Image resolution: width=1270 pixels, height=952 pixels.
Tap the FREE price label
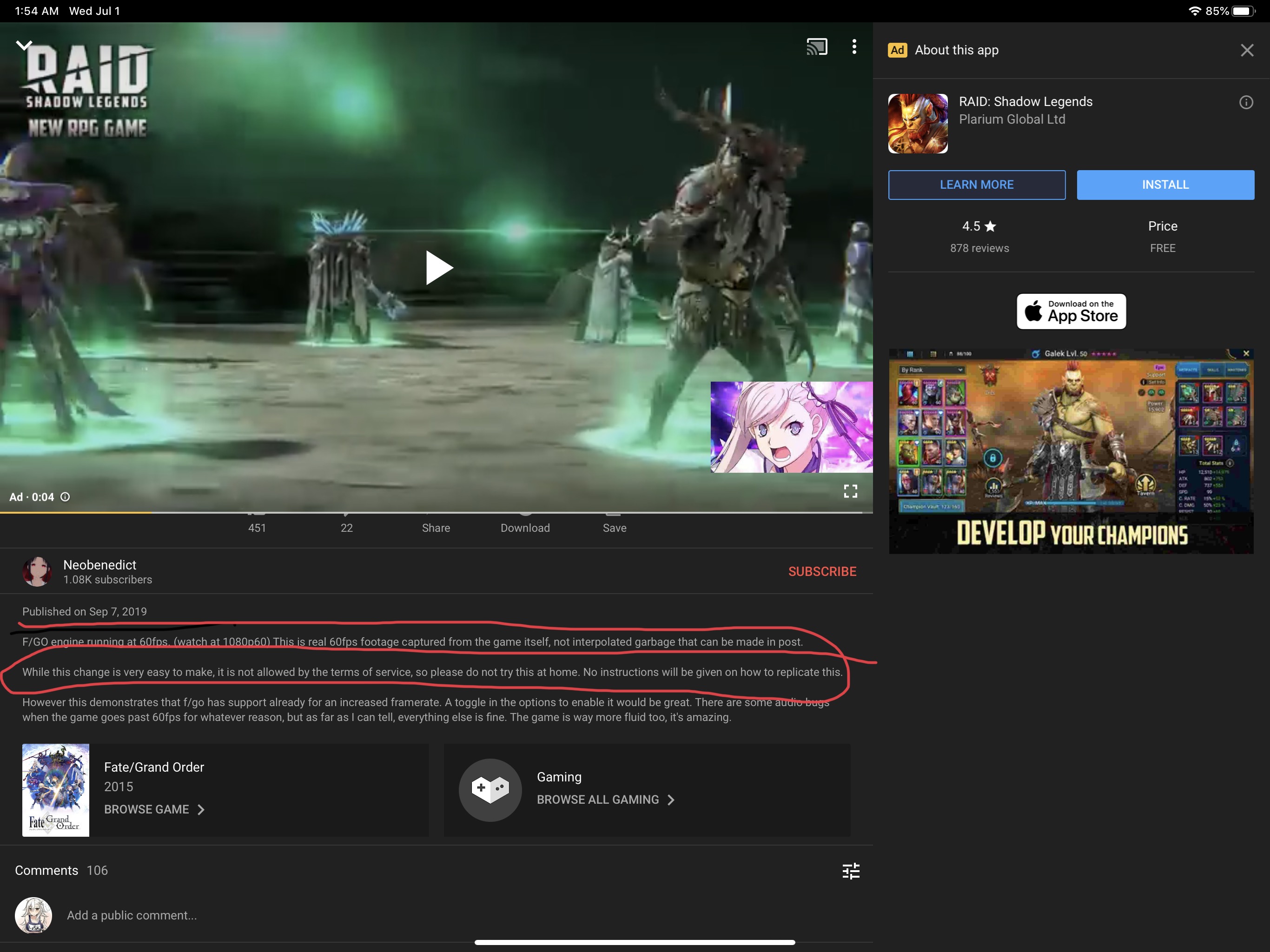click(x=1163, y=248)
